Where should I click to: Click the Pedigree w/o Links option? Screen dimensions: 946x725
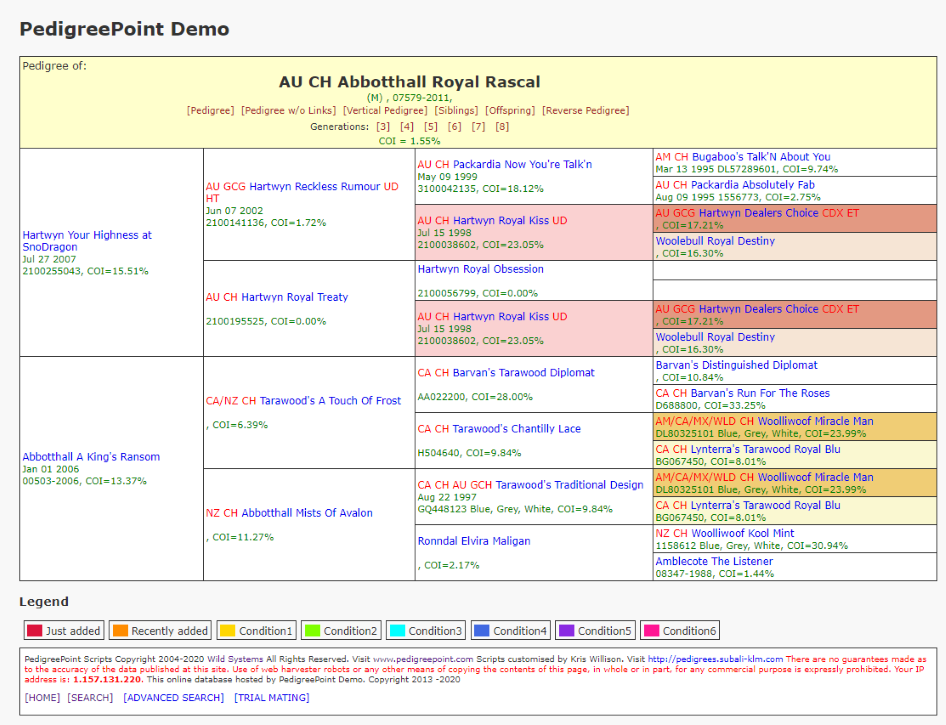point(289,111)
